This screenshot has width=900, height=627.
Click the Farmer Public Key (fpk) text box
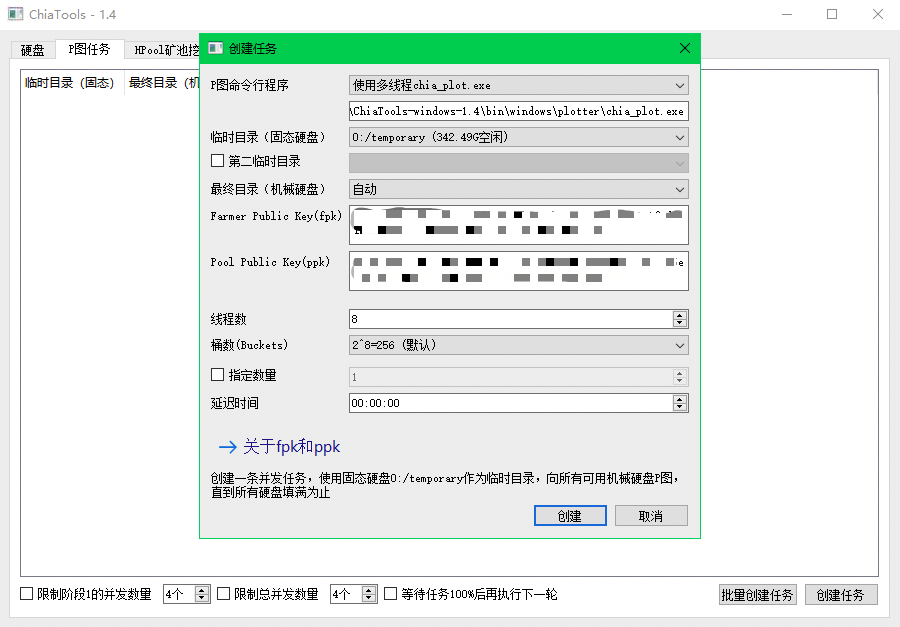[x=518, y=225]
